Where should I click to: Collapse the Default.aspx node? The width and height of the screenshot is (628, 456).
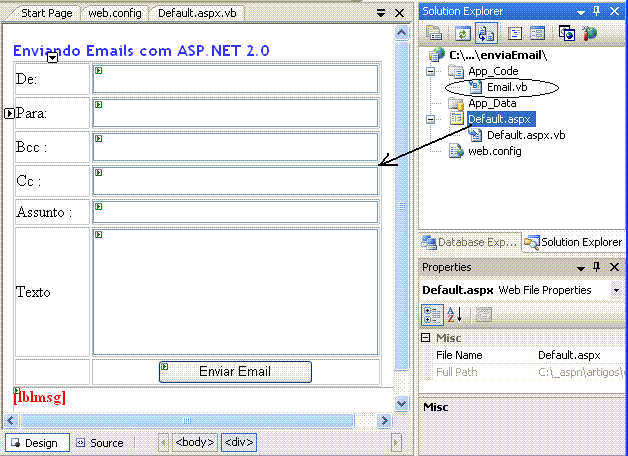pyautogui.click(x=431, y=119)
